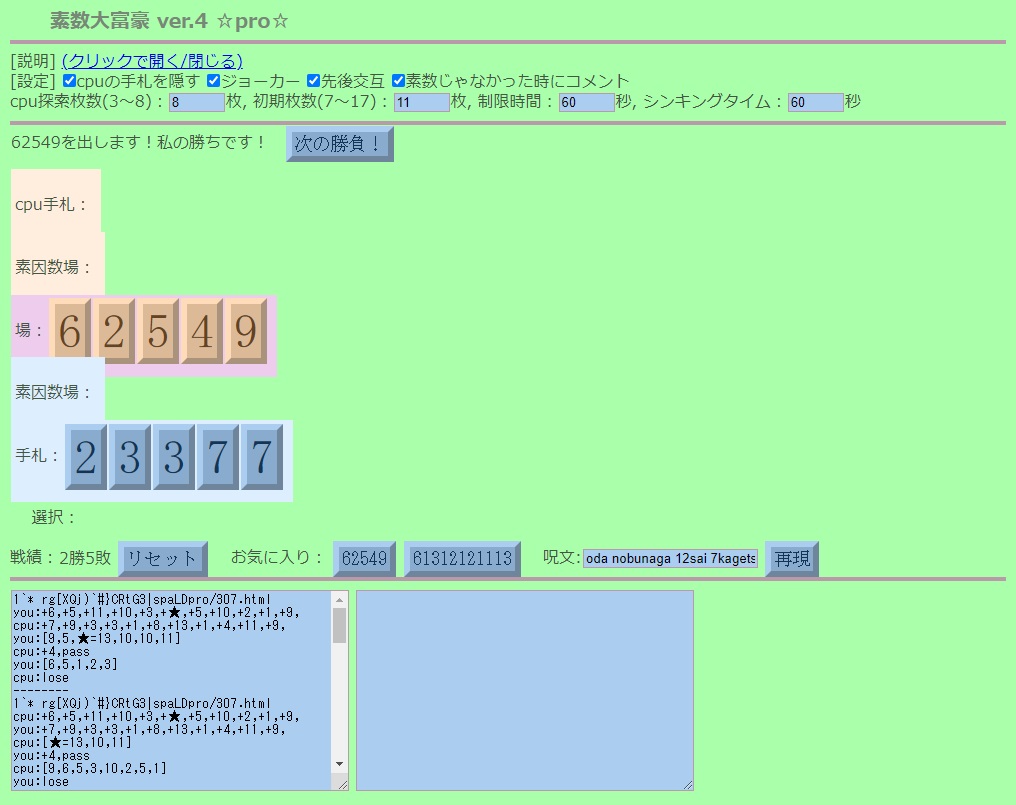Click the 4 card on the field
Image resolution: width=1016 pixels, height=805 pixels.
click(x=202, y=331)
